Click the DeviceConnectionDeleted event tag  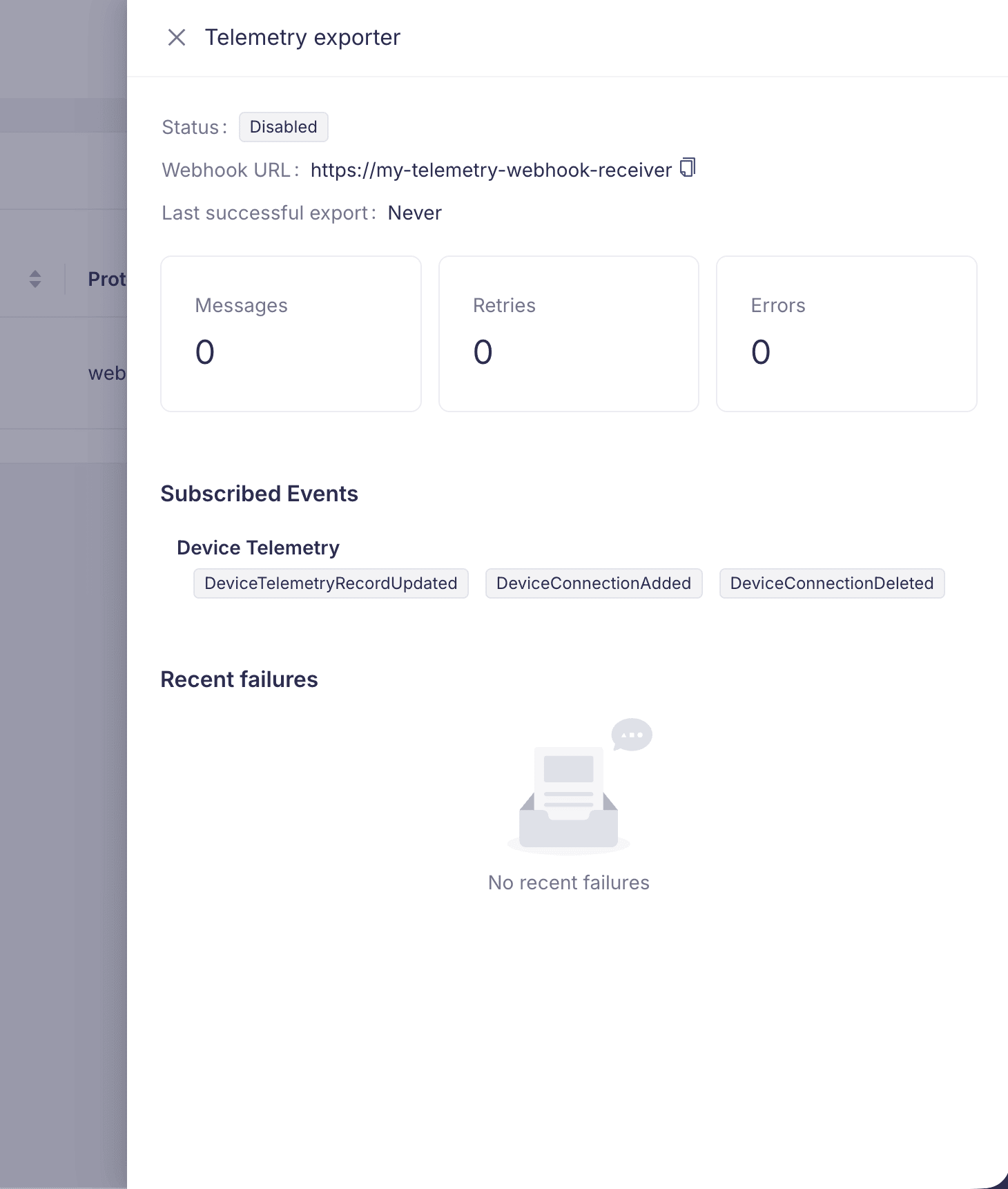(x=832, y=583)
